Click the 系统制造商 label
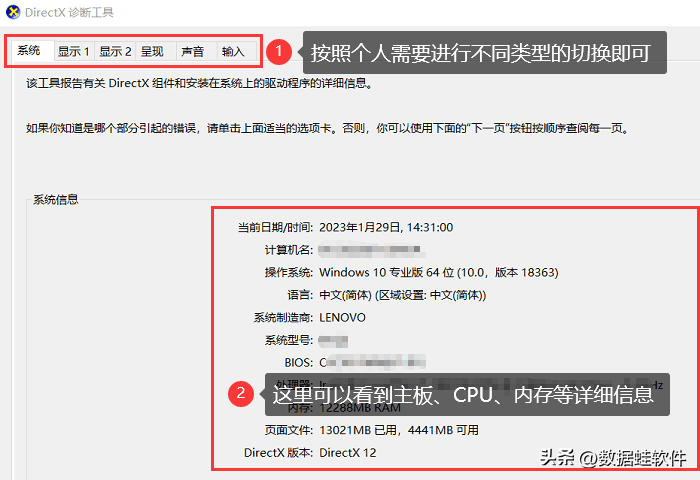 (x=283, y=317)
